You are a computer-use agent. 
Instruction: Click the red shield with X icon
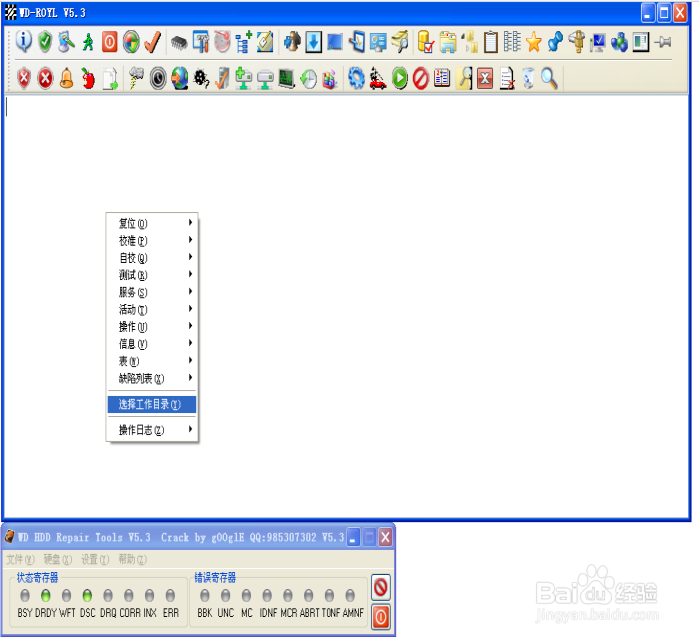24,78
